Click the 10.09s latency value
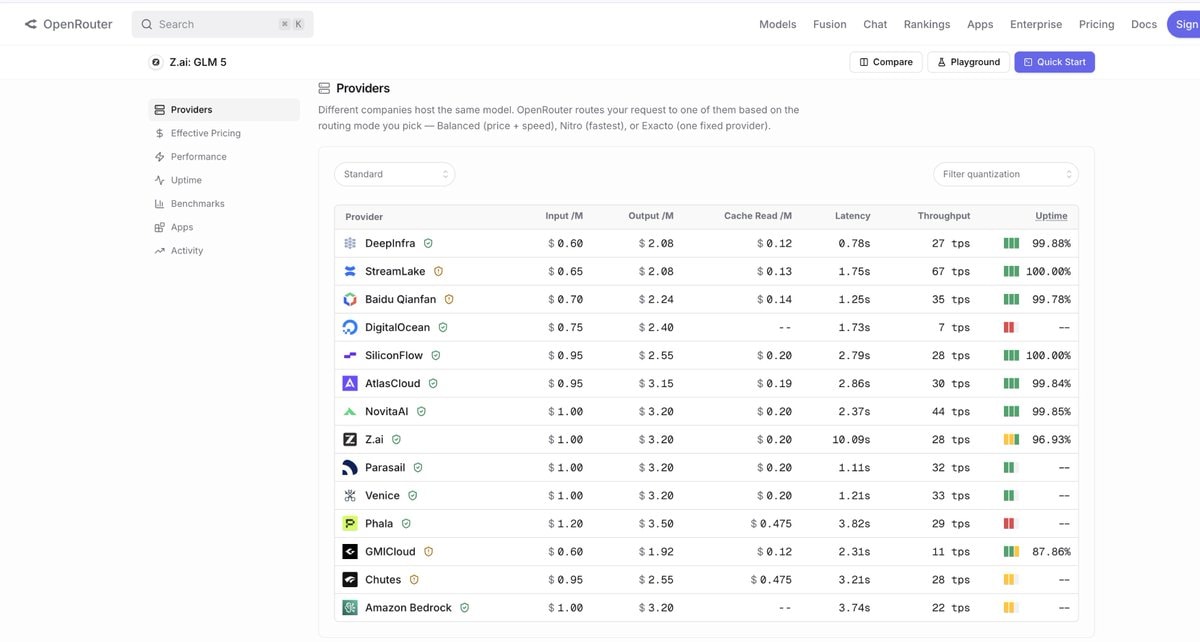This screenshot has width=1200, height=642. [x=851, y=439]
